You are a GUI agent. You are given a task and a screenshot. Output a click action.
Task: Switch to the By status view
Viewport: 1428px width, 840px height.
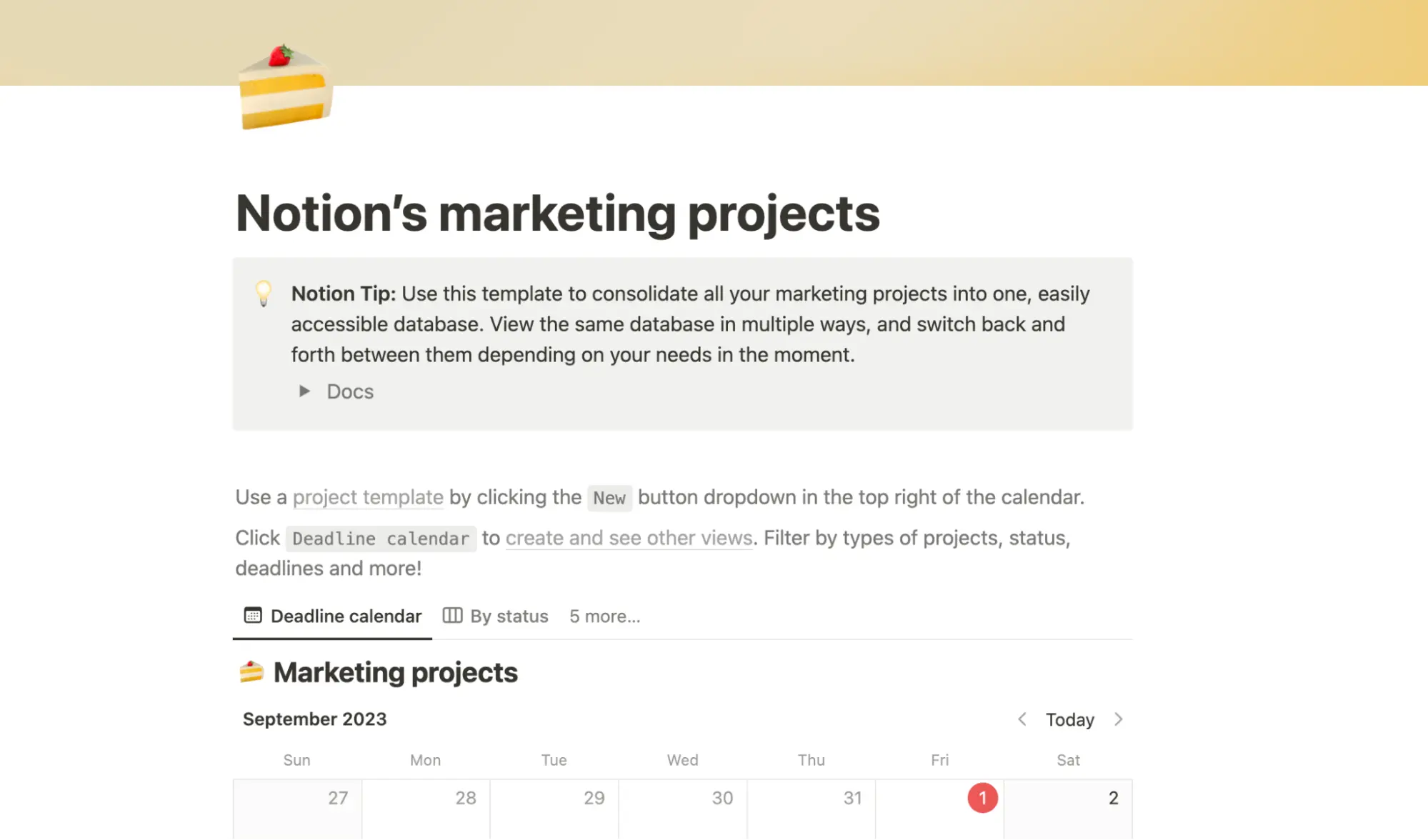click(509, 615)
